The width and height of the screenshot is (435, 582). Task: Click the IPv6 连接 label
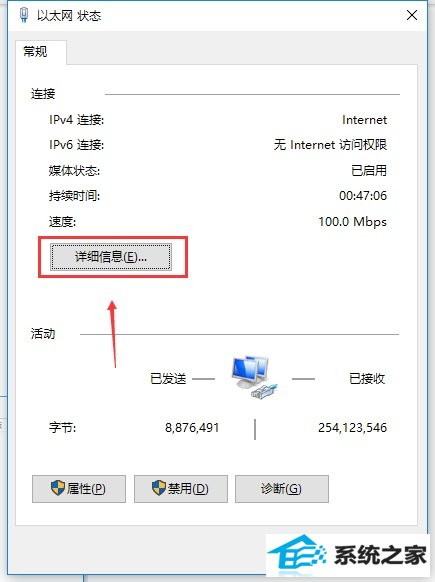[76, 144]
